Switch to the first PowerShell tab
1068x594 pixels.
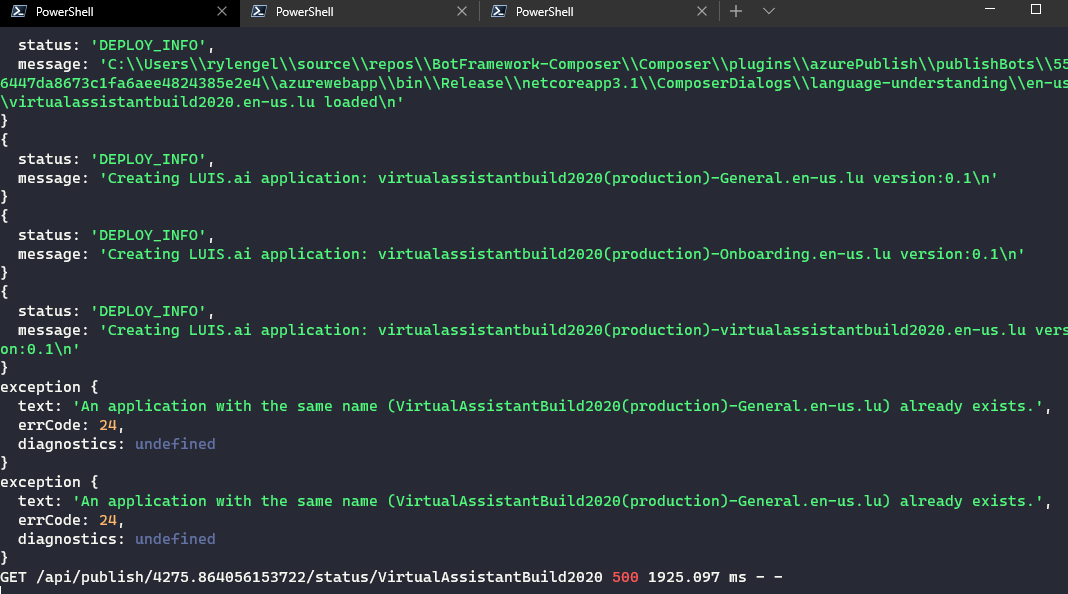coord(119,12)
